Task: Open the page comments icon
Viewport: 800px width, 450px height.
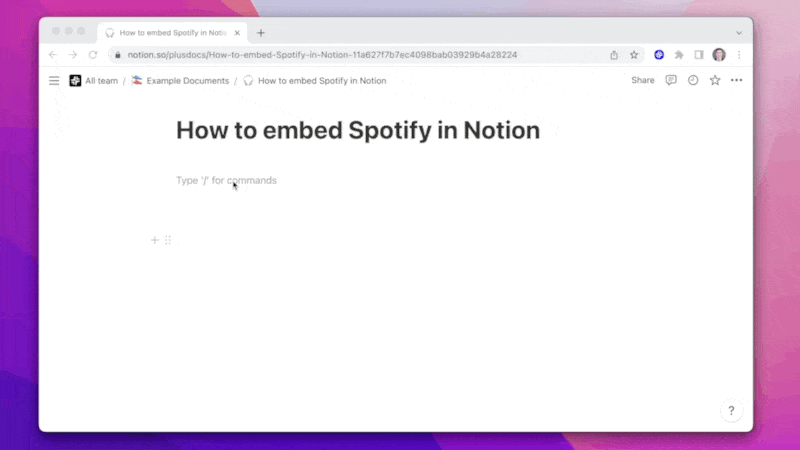Action: tap(671, 80)
